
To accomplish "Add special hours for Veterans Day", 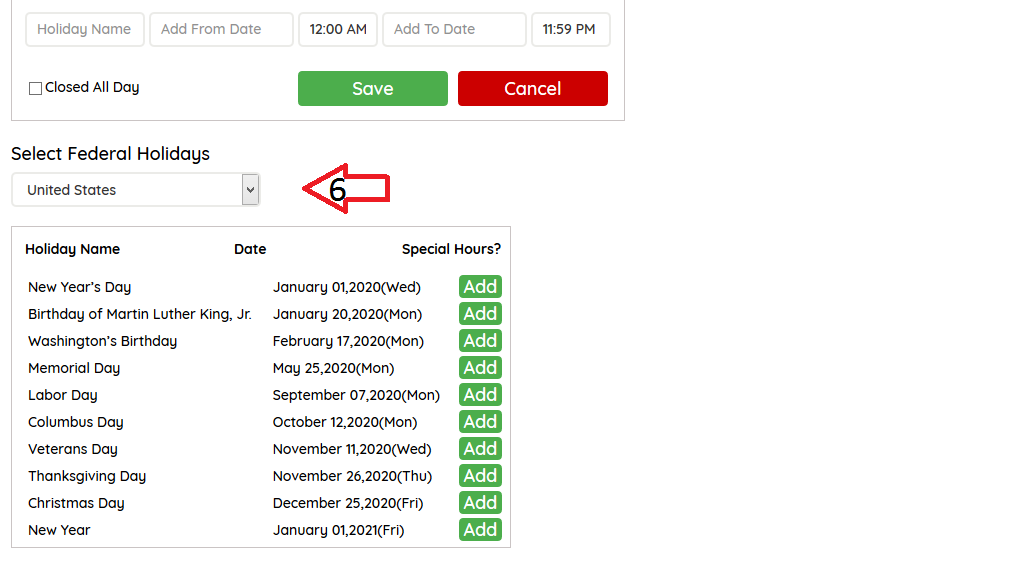I will [x=480, y=449].
